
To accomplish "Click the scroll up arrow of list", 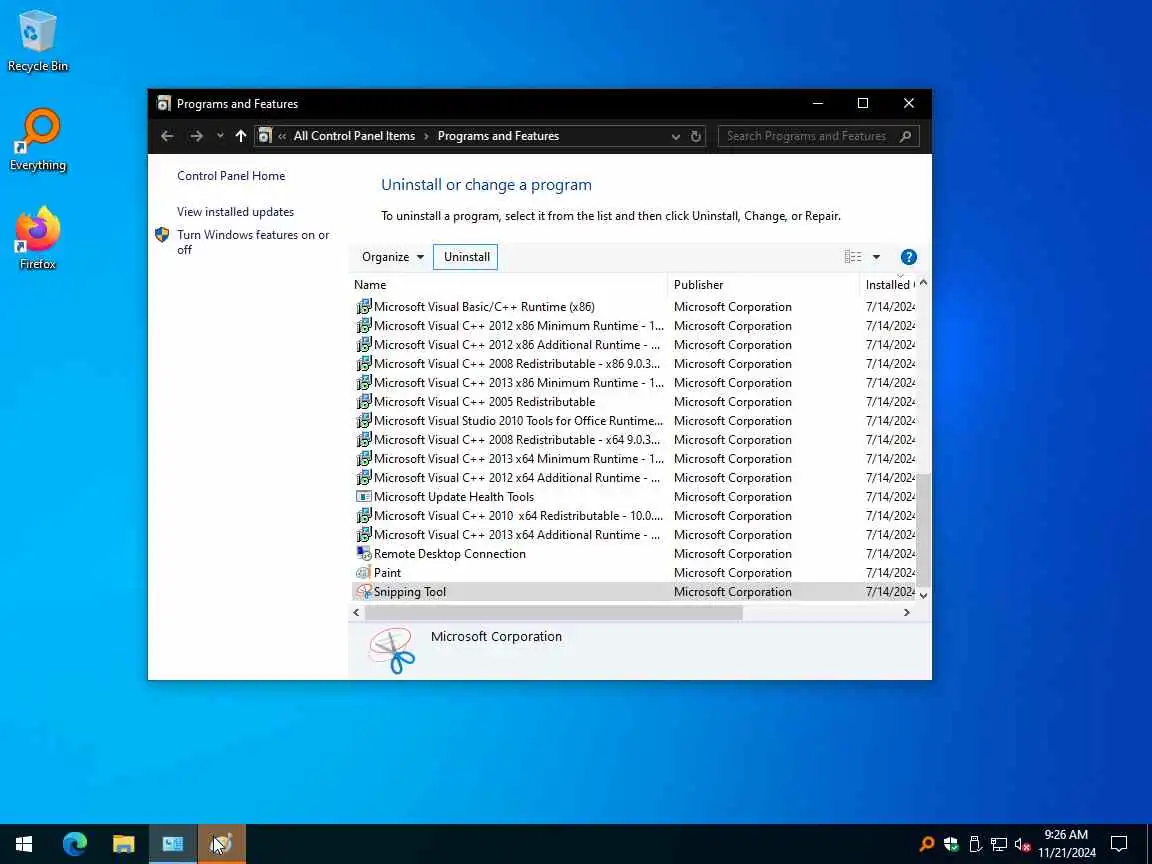I will (924, 283).
